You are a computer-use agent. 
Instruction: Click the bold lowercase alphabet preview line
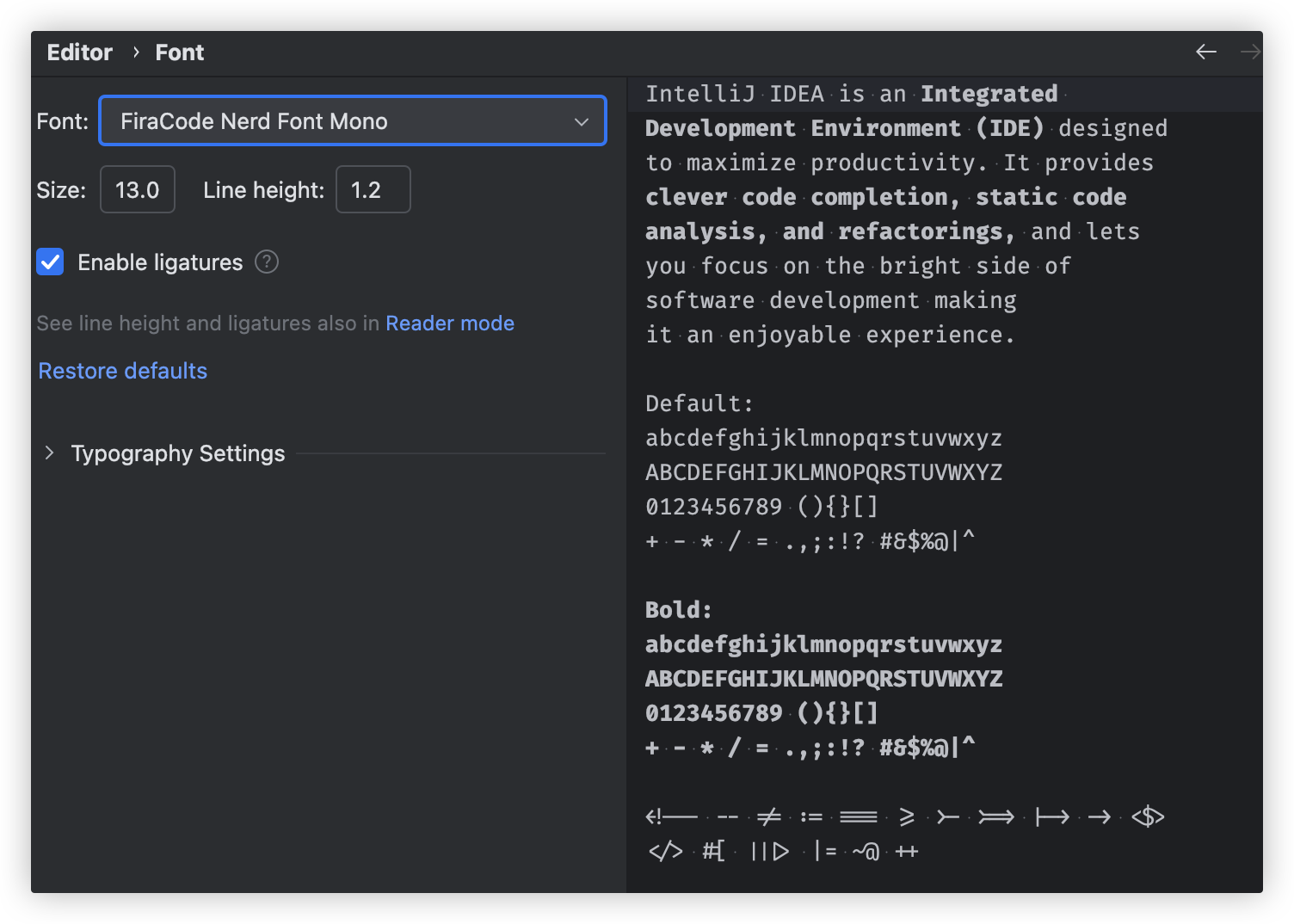pyautogui.click(x=824, y=644)
